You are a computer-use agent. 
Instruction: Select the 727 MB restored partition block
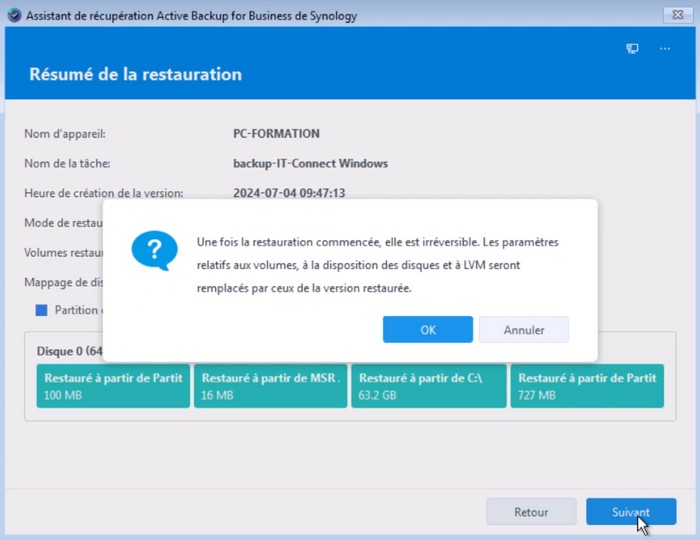click(x=587, y=386)
